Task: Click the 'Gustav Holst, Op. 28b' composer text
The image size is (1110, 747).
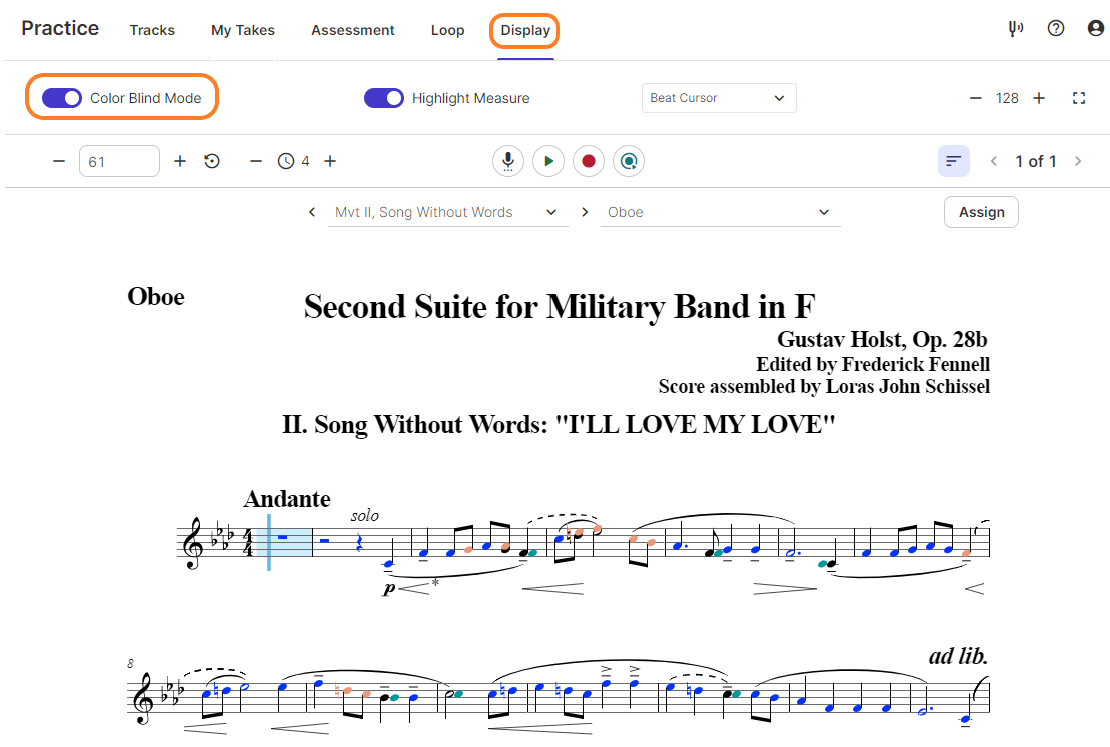Action: (882, 340)
